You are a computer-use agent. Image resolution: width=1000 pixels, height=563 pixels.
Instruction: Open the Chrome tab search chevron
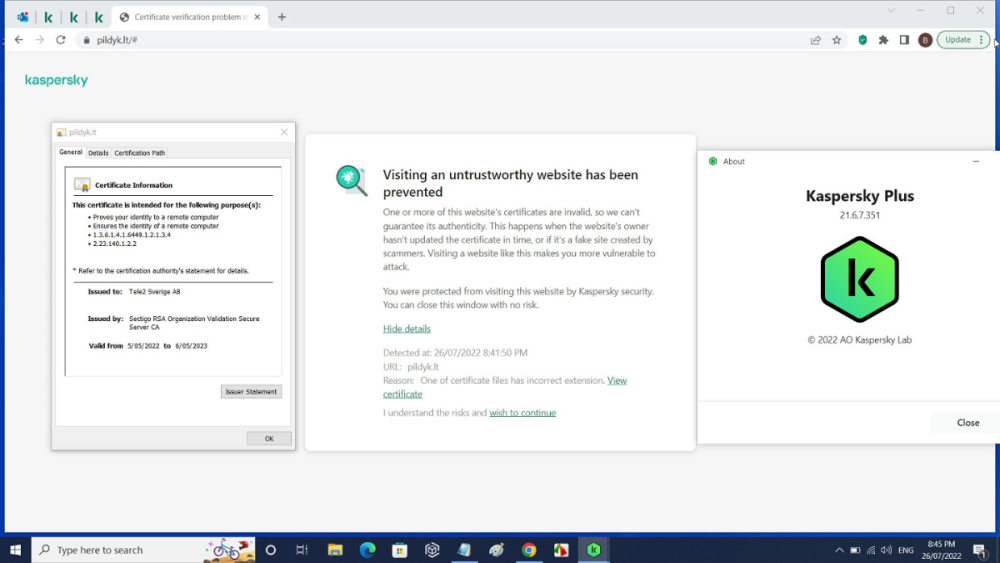(x=891, y=11)
